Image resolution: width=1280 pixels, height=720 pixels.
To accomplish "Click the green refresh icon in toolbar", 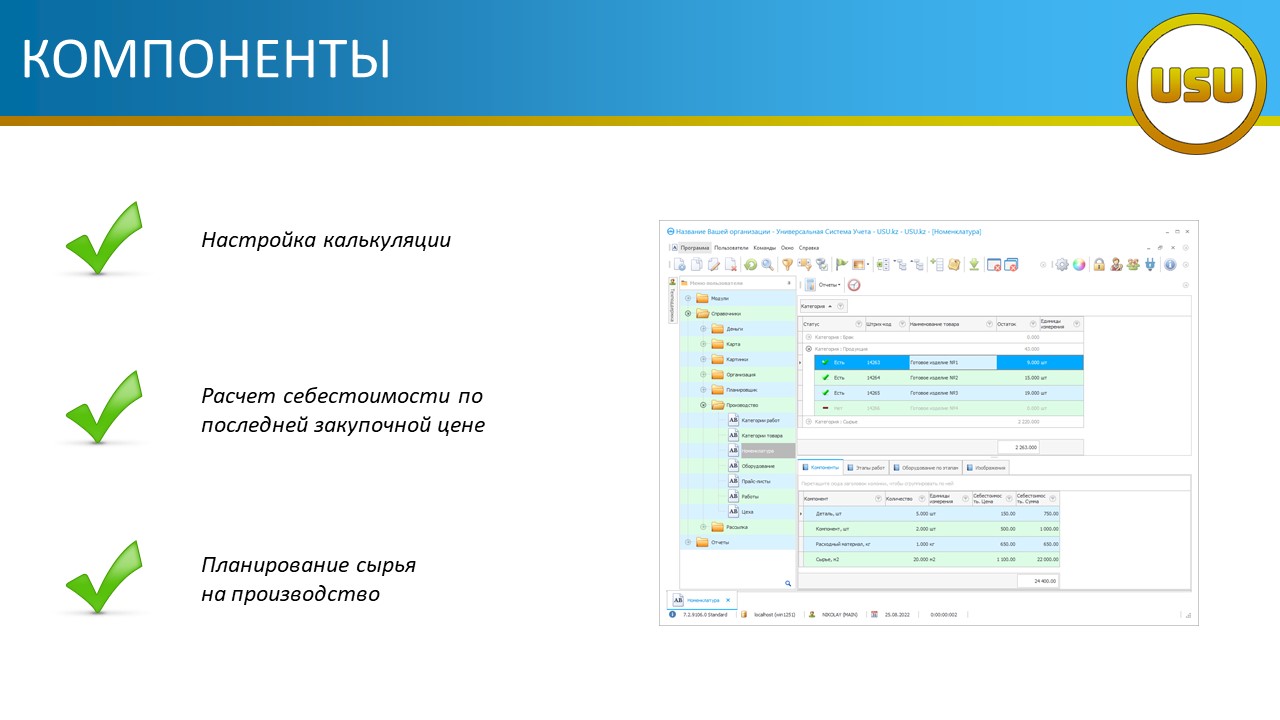I will point(750,265).
